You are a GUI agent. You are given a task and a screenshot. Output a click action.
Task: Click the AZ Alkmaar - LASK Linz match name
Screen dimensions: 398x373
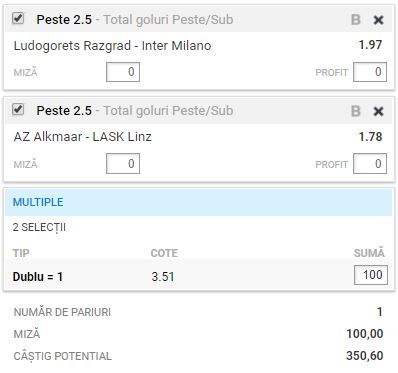click(83, 137)
